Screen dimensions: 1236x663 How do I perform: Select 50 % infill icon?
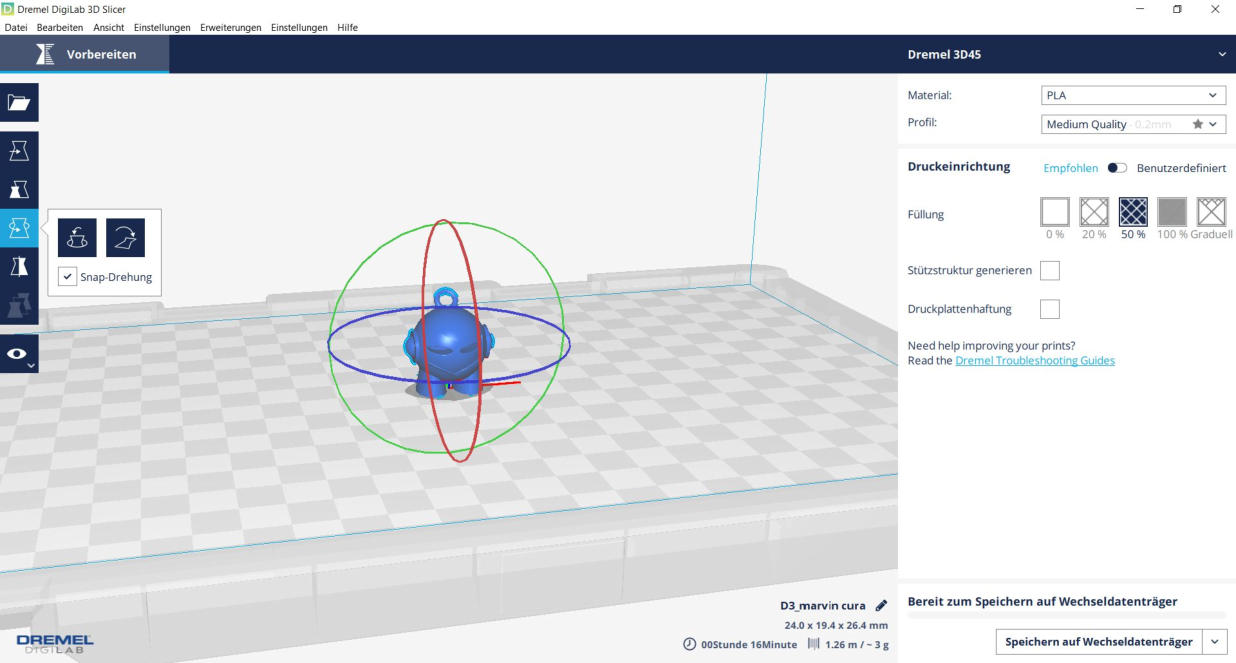(x=1133, y=211)
